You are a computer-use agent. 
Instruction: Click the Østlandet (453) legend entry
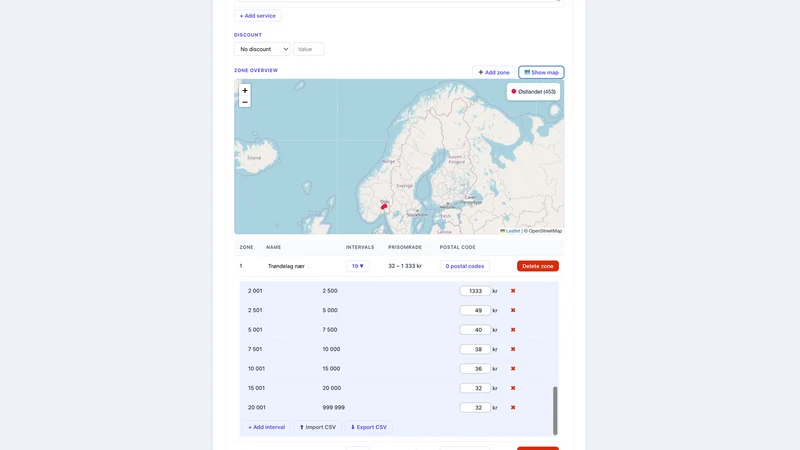click(533, 92)
